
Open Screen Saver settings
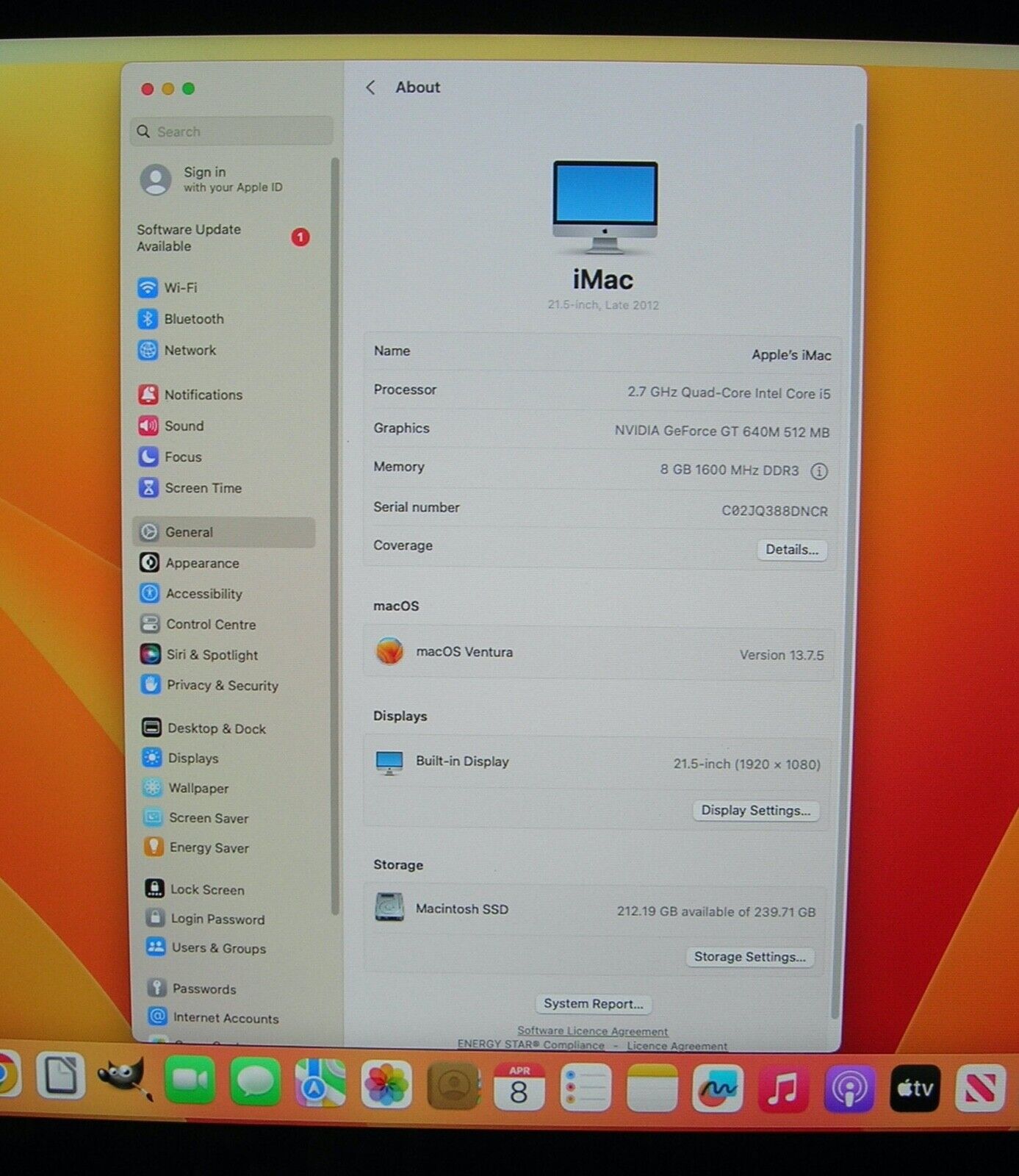196,818
